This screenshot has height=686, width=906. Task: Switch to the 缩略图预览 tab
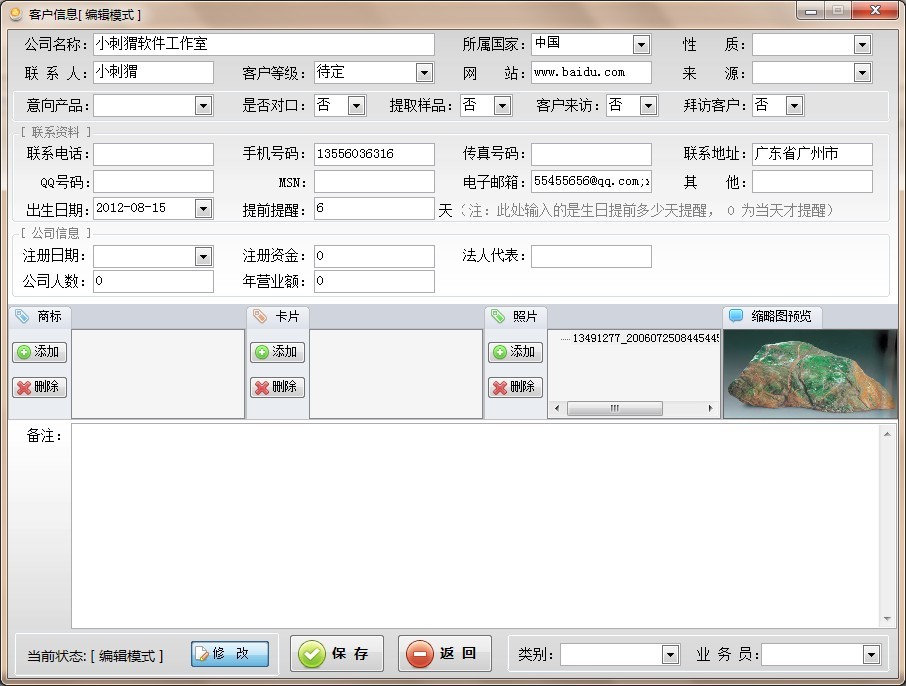point(773,316)
